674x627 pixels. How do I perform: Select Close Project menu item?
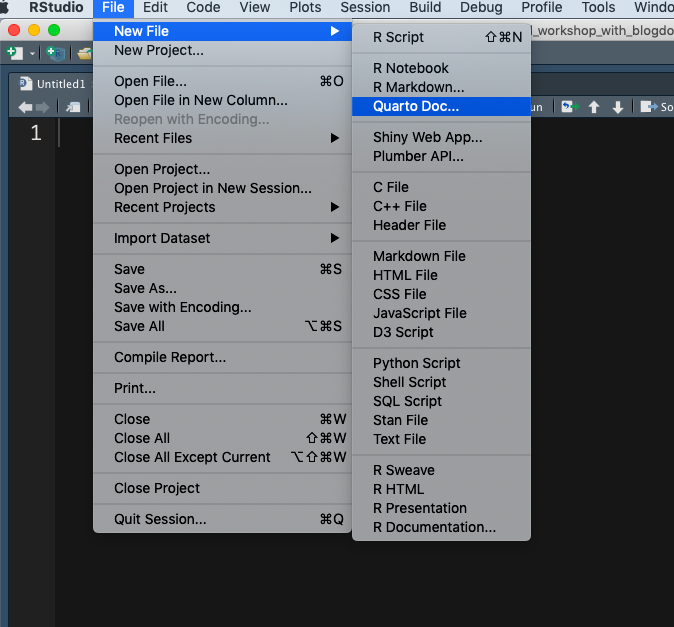pyautogui.click(x=223, y=488)
